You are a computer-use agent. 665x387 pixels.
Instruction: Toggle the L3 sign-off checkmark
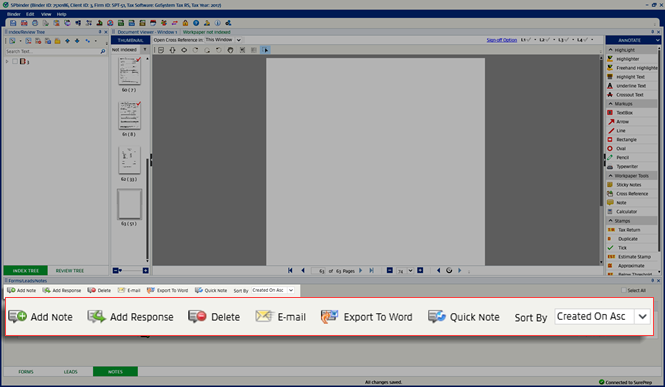click(563, 40)
